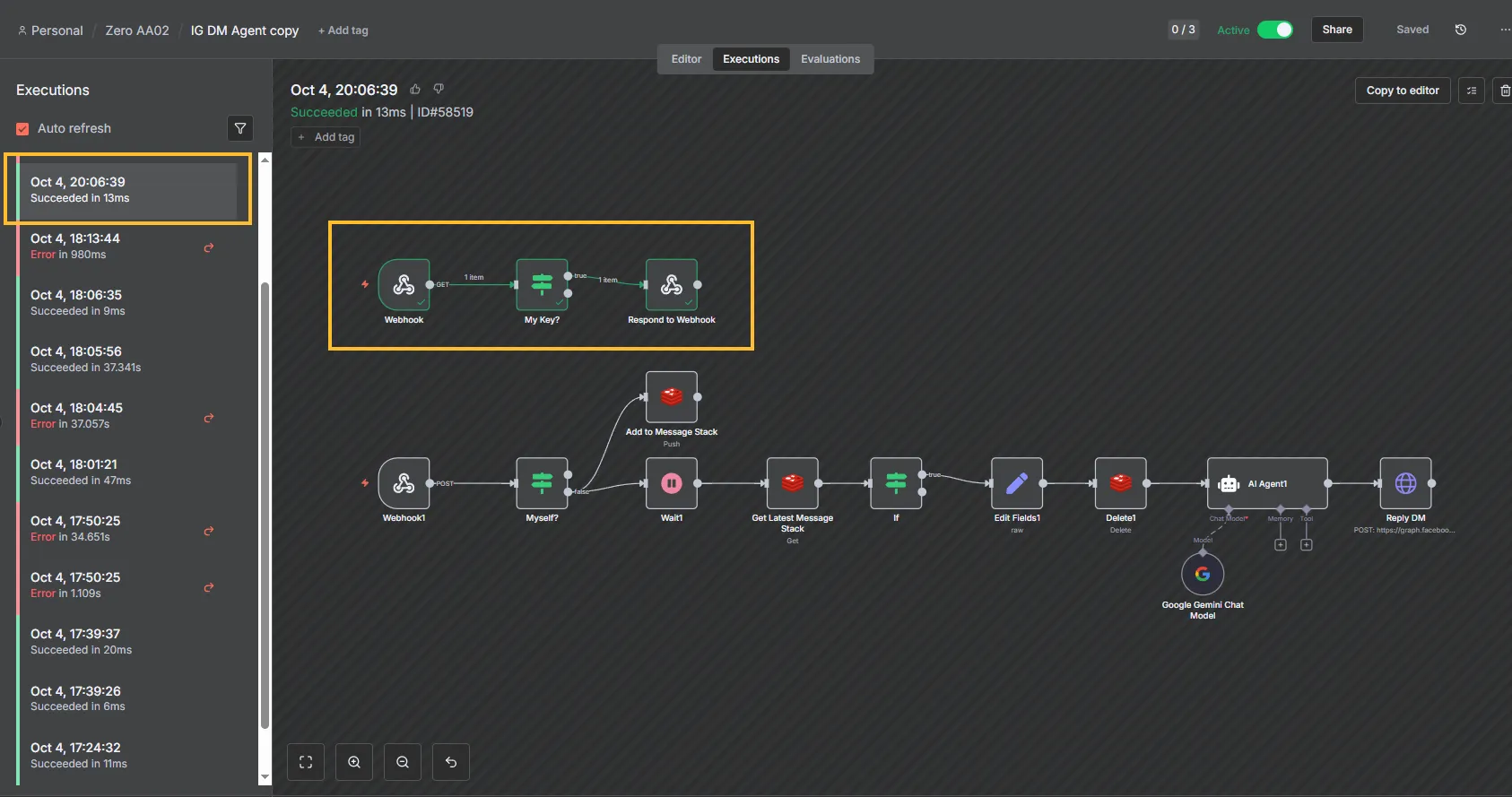The height and width of the screenshot is (797, 1512).
Task: Switch to the Editor tab
Action: coord(686,59)
